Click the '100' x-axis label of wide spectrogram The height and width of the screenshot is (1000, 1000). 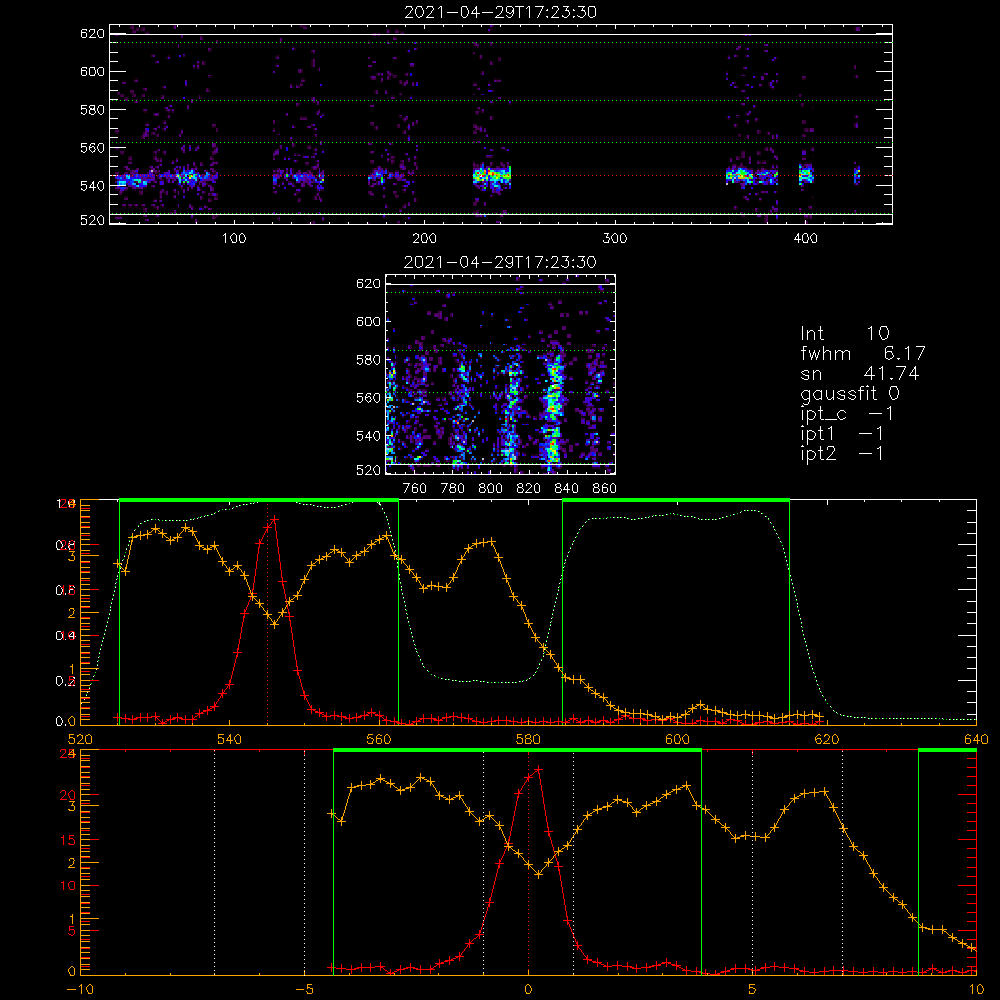(x=234, y=239)
